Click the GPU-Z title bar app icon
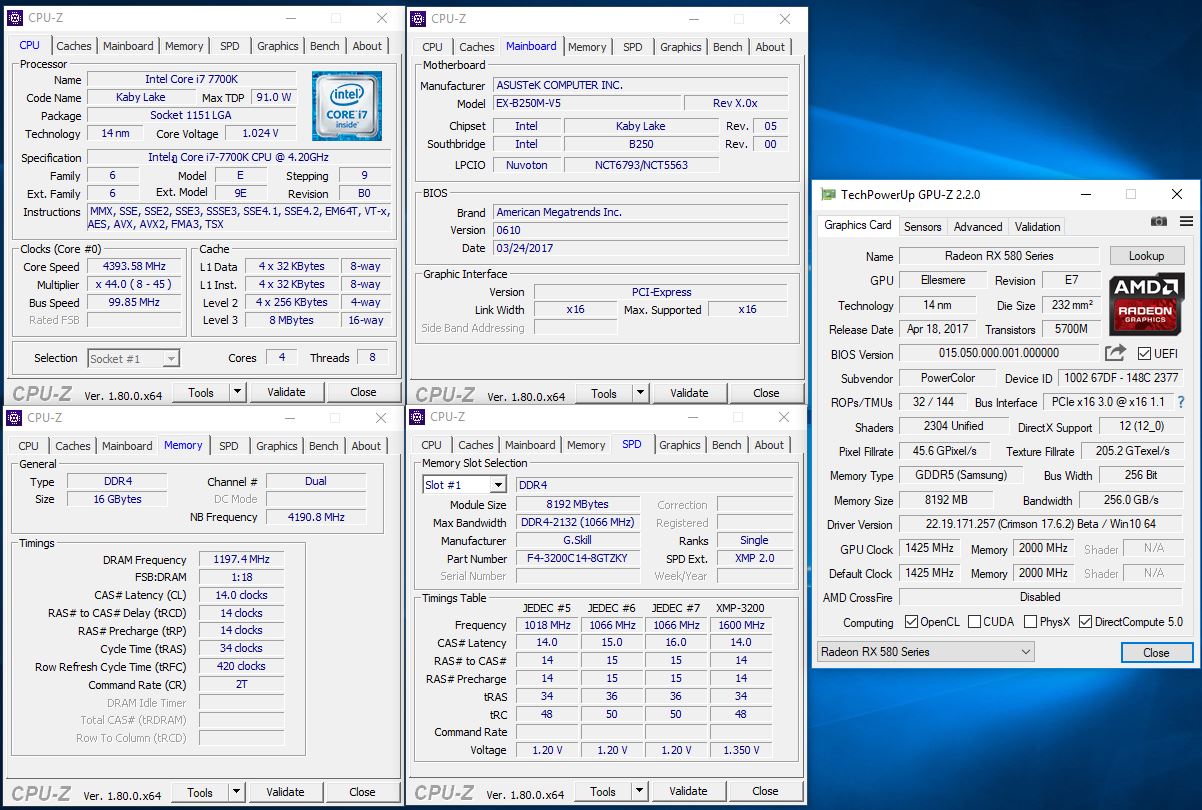Screen dimensions: 1202x810 point(828,195)
